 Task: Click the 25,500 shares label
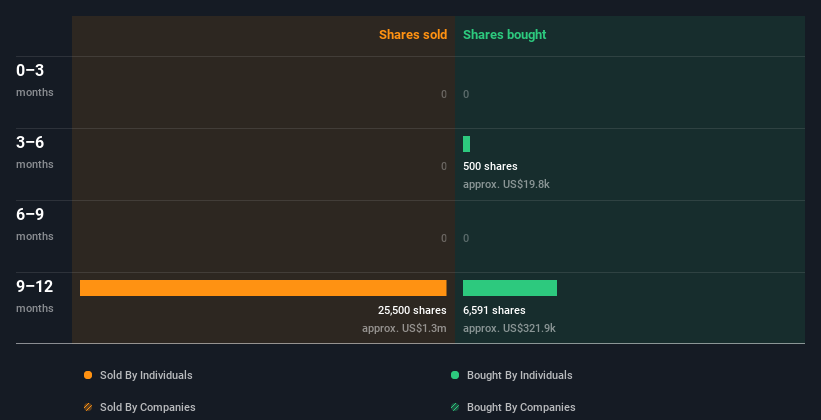pyautogui.click(x=412, y=310)
